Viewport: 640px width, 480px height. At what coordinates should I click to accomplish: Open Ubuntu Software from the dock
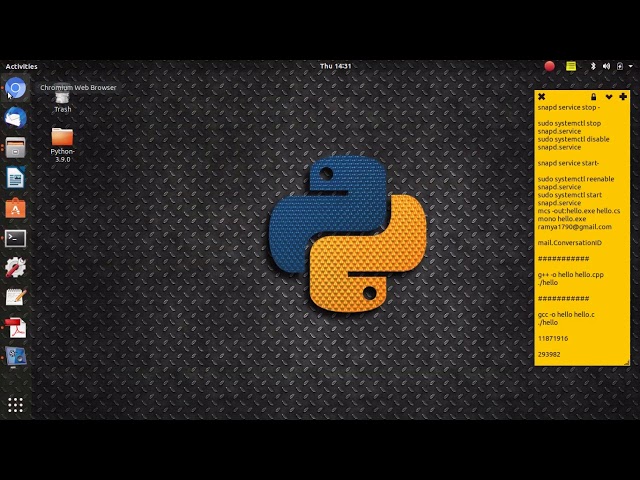16,208
